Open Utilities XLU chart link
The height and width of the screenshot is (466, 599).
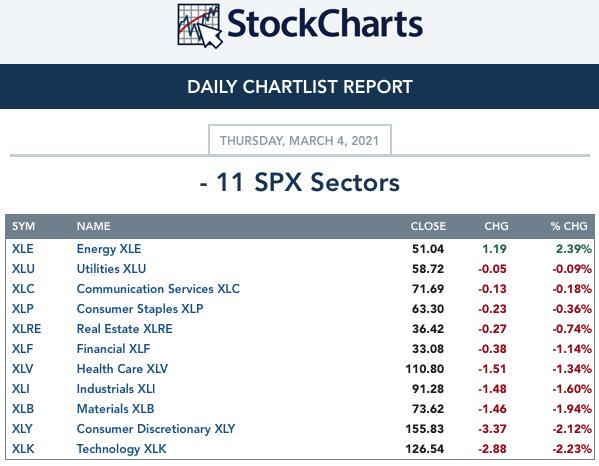111,269
